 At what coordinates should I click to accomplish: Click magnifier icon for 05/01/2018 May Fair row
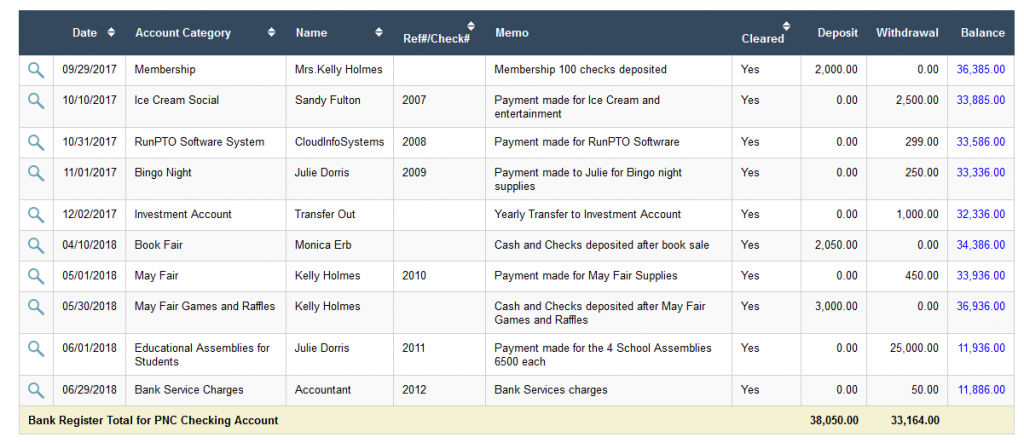(x=36, y=276)
